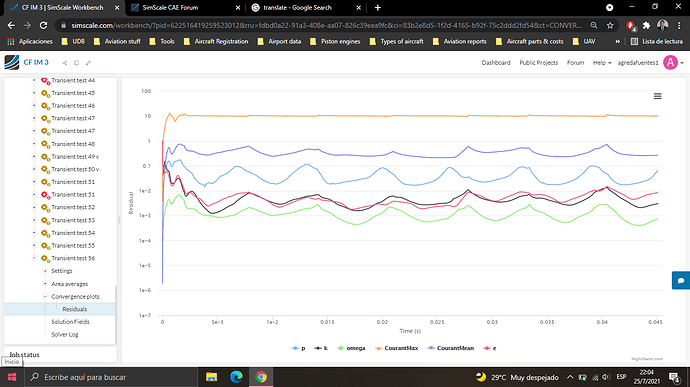Click the pink user avatar A
The height and width of the screenshot is (387, 690).
point(670,63)
